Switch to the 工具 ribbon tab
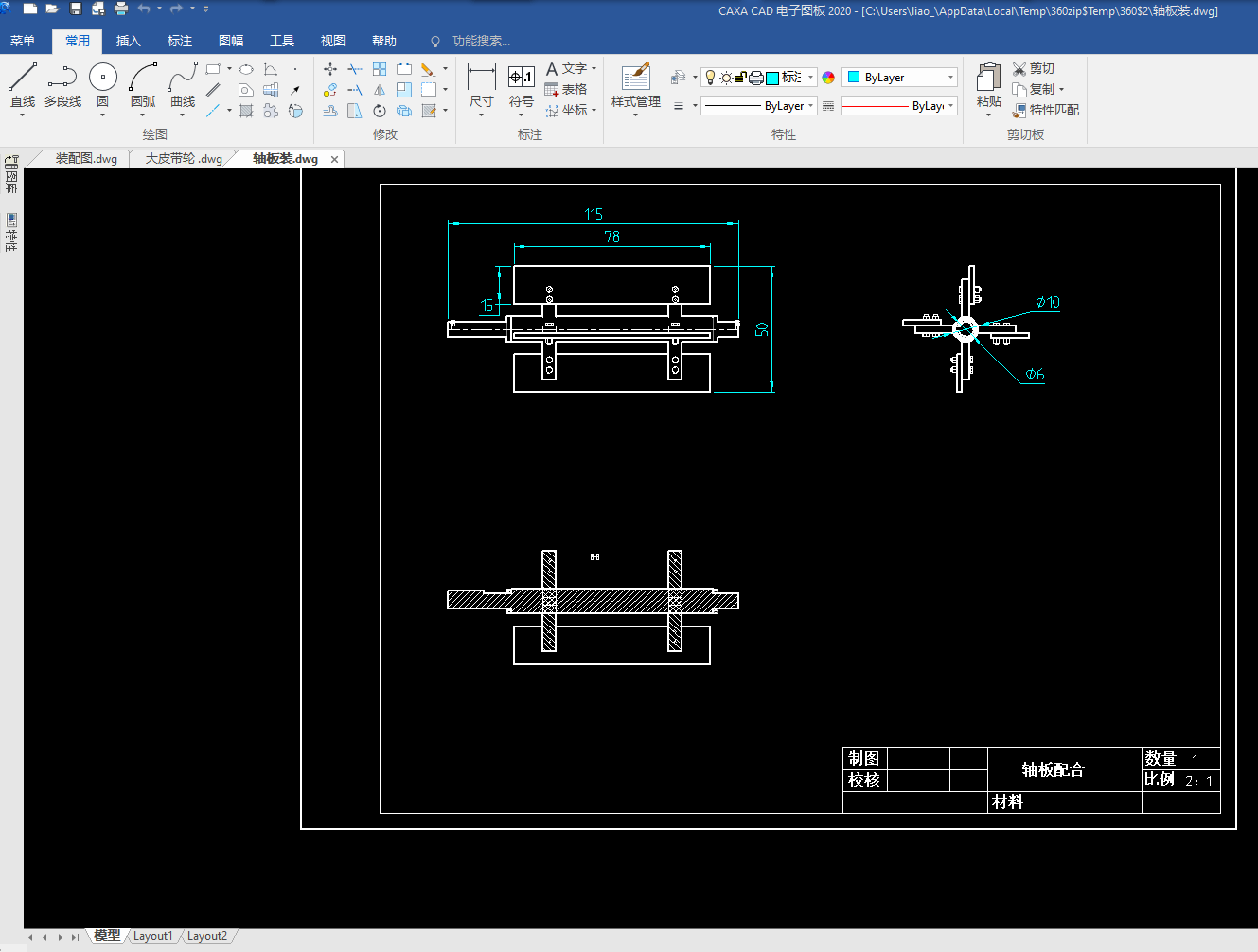Image resolution: width=1258 pixels, height=952 pixels. point(281,41)
